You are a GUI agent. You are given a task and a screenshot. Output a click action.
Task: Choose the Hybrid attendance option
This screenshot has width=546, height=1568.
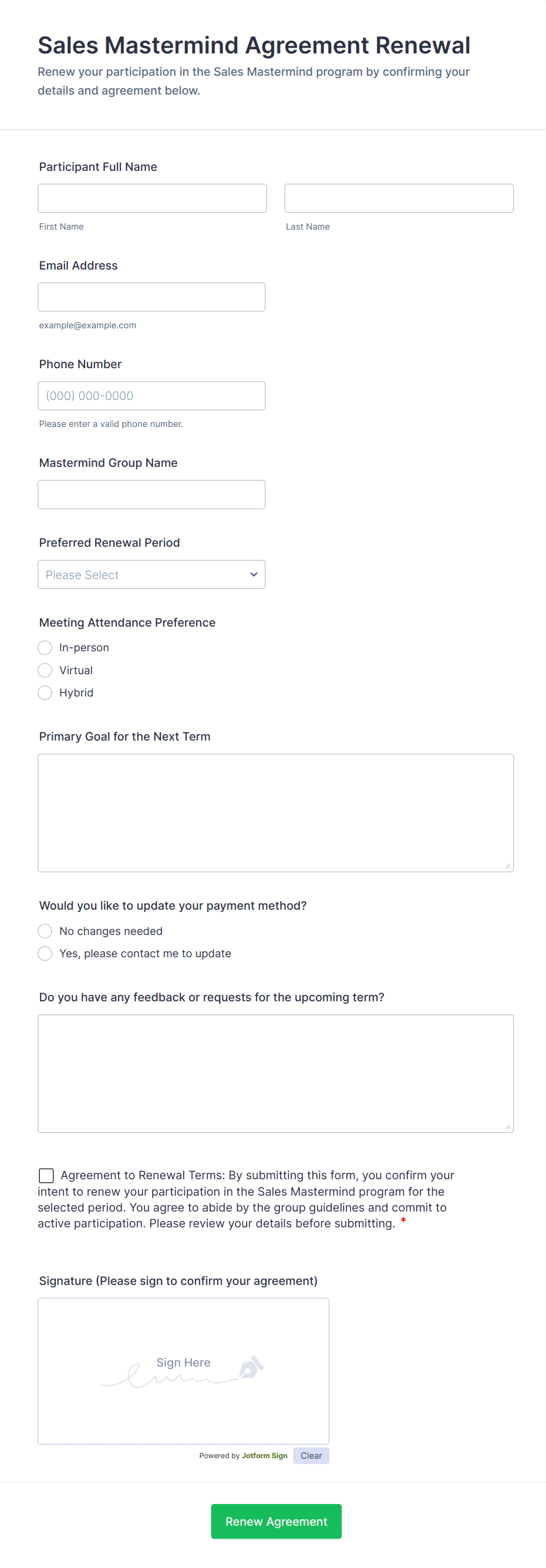click(45, 693)
